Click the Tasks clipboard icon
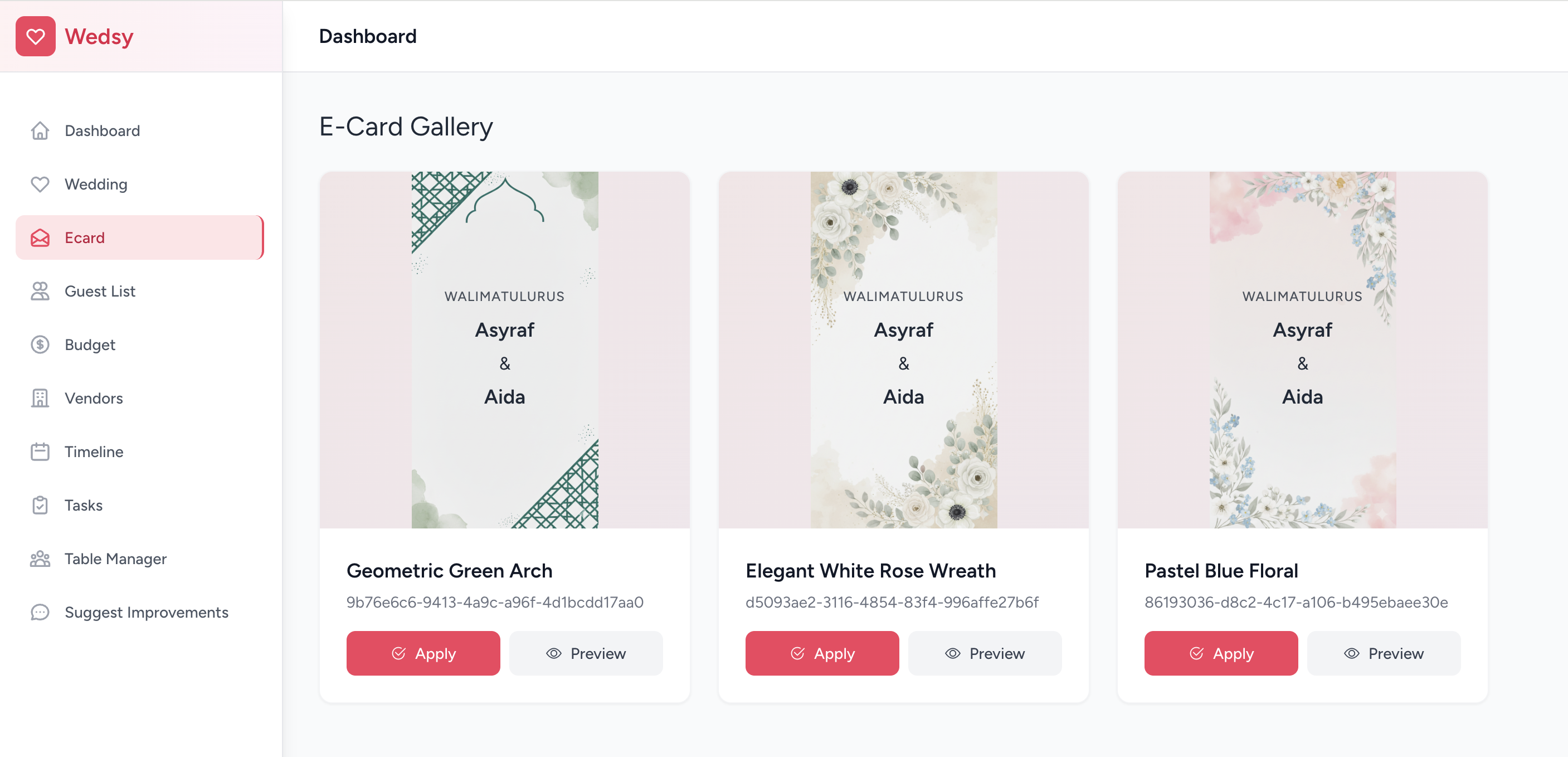The width and height of the screenshot is (1568, 757). pyautogui.click(x=40, y=506)
